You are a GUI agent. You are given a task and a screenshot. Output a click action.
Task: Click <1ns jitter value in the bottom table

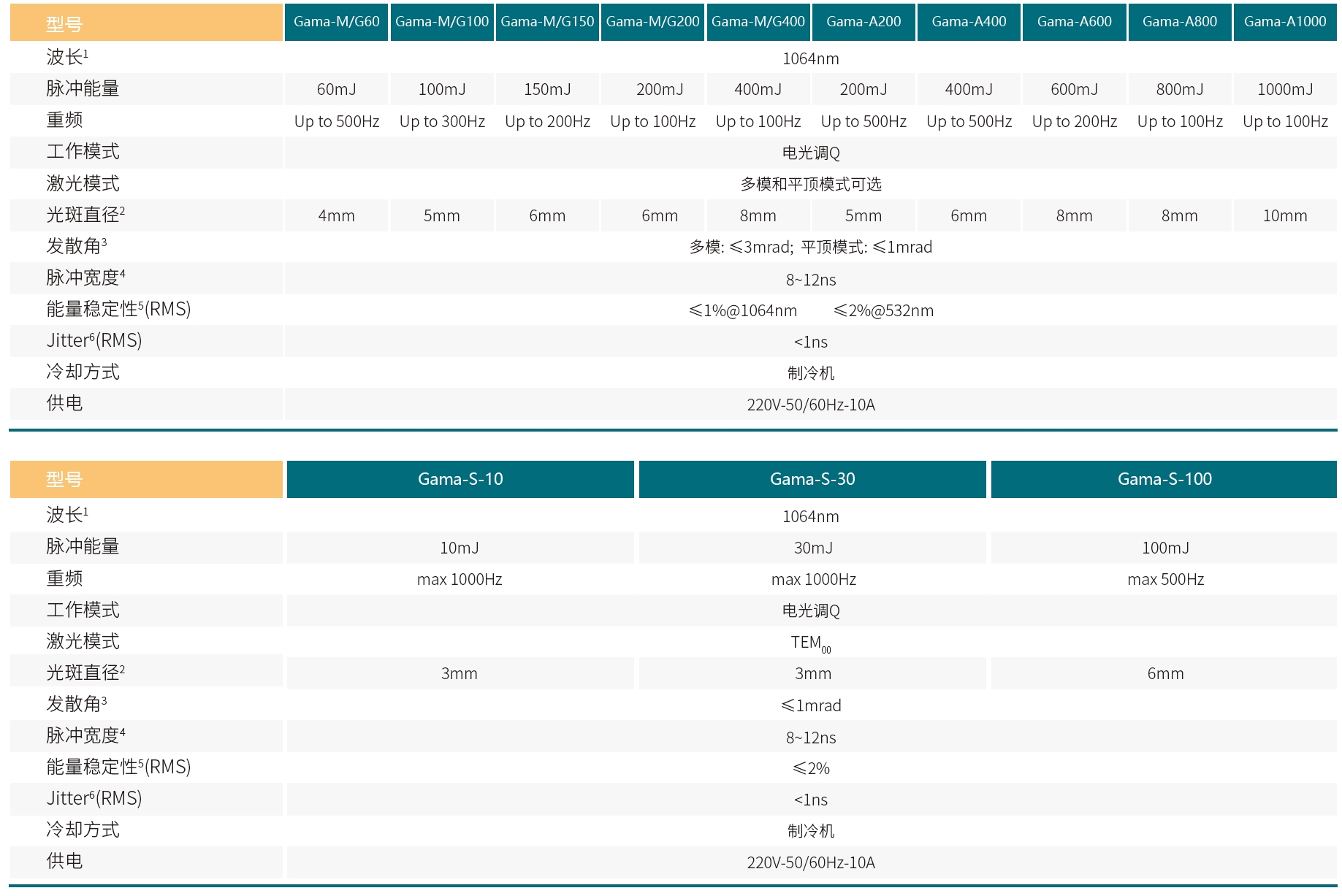click(811, 800)
